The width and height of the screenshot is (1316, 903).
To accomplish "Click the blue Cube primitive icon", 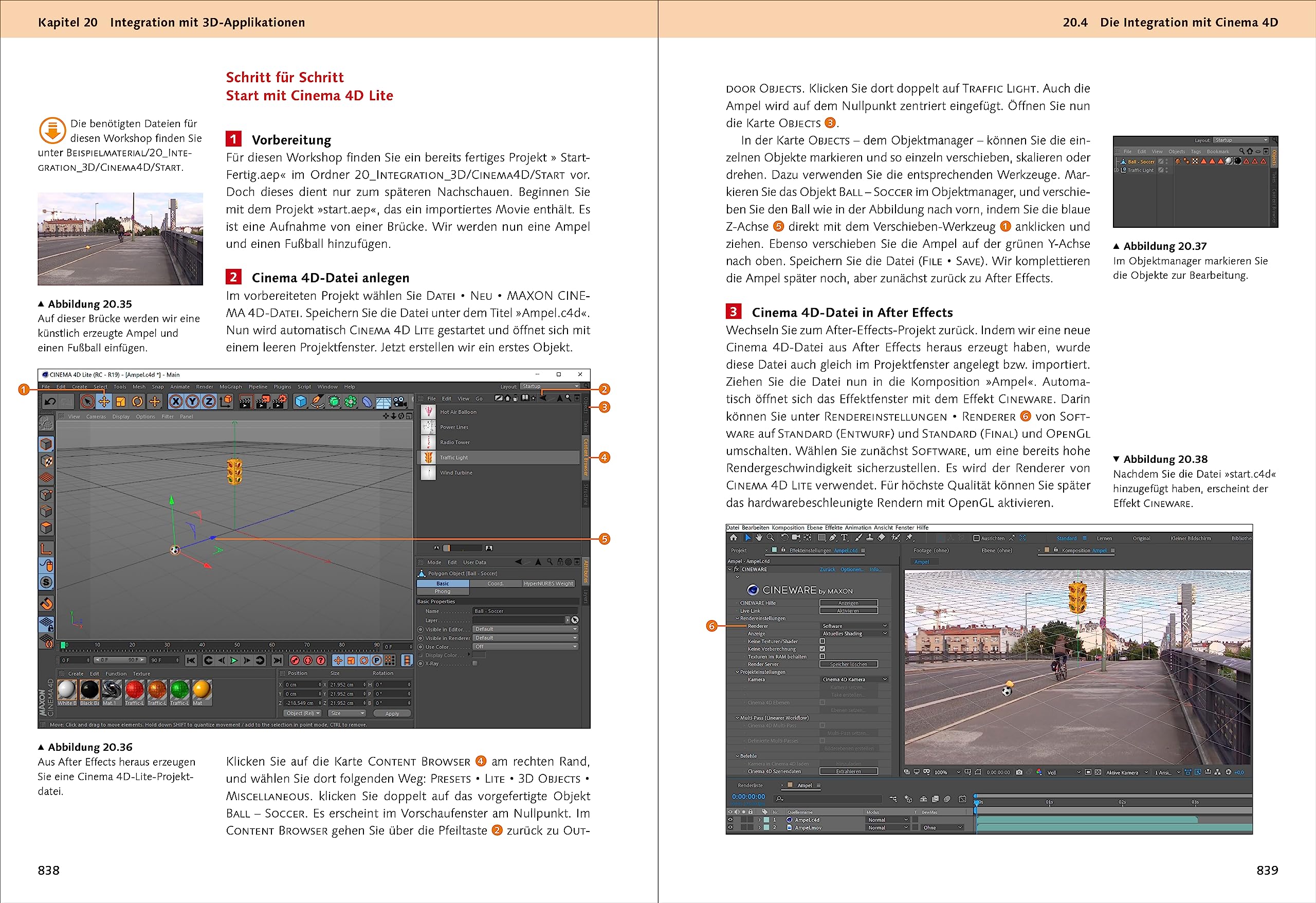I will [x=301, y=402].
